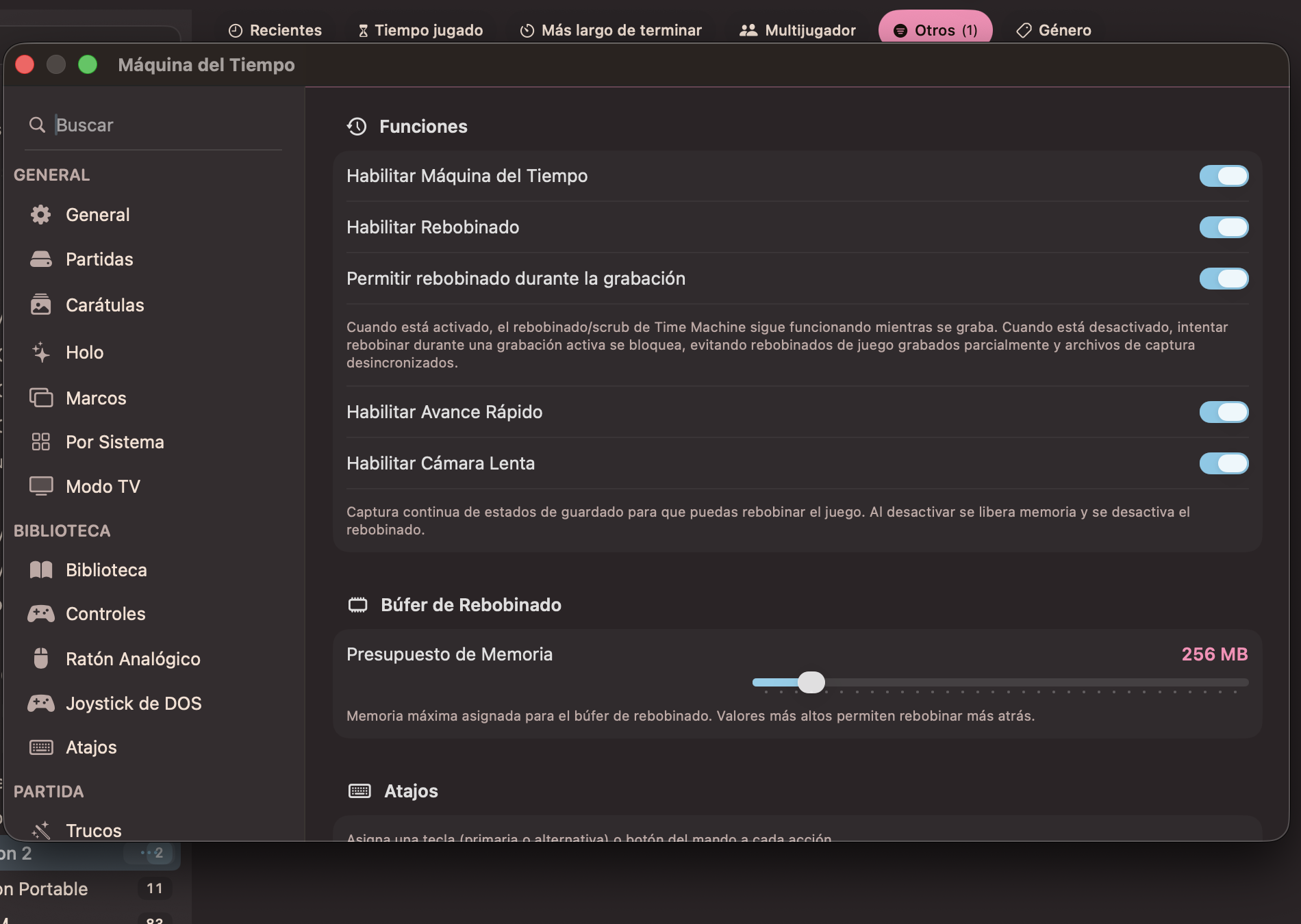
Task: Open the Género filter tab
Action: [x=1054, y=30]
